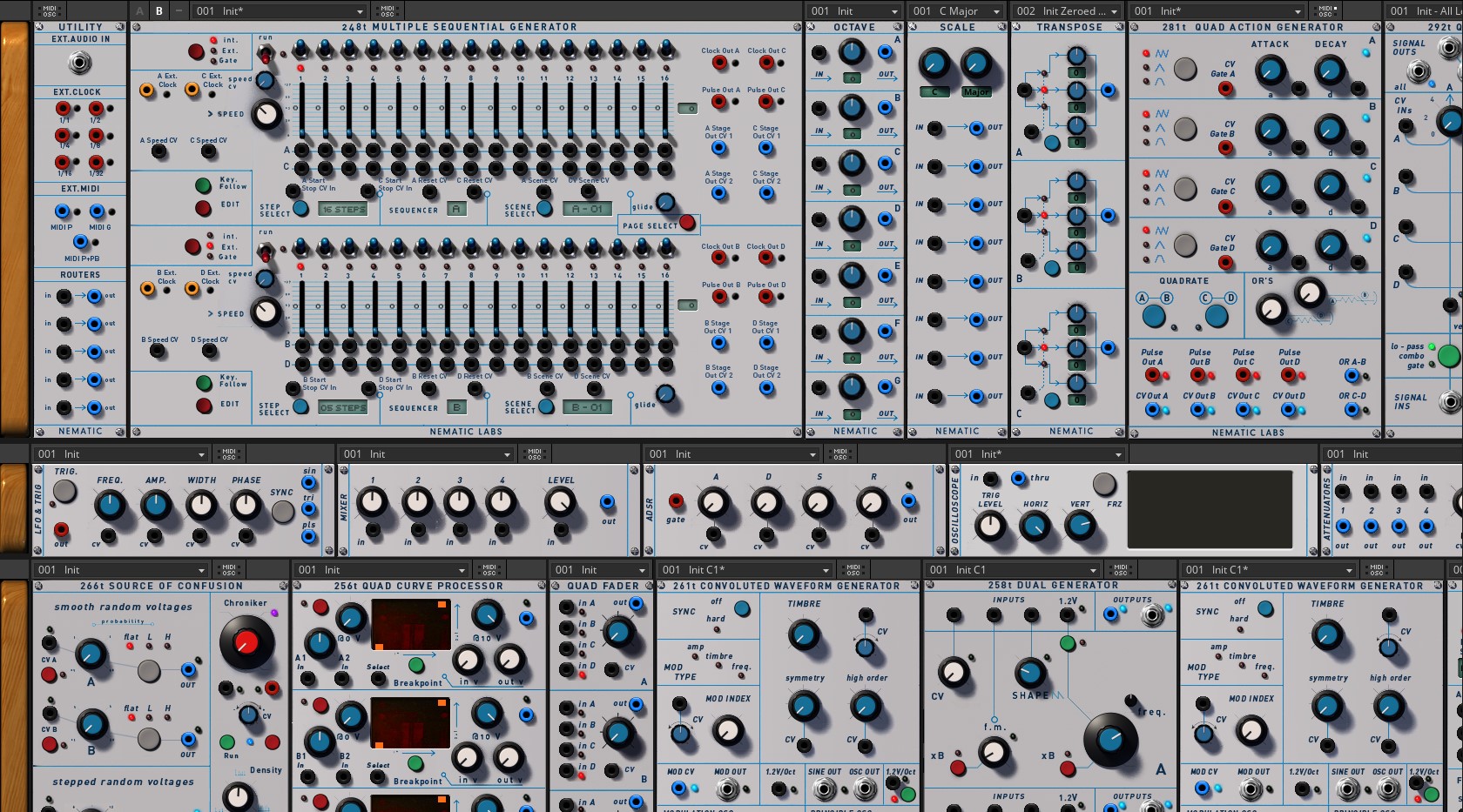Click the 258t SHAPE knob
The height and width of the screenshot is (812, 1463).
(1030, 673)
